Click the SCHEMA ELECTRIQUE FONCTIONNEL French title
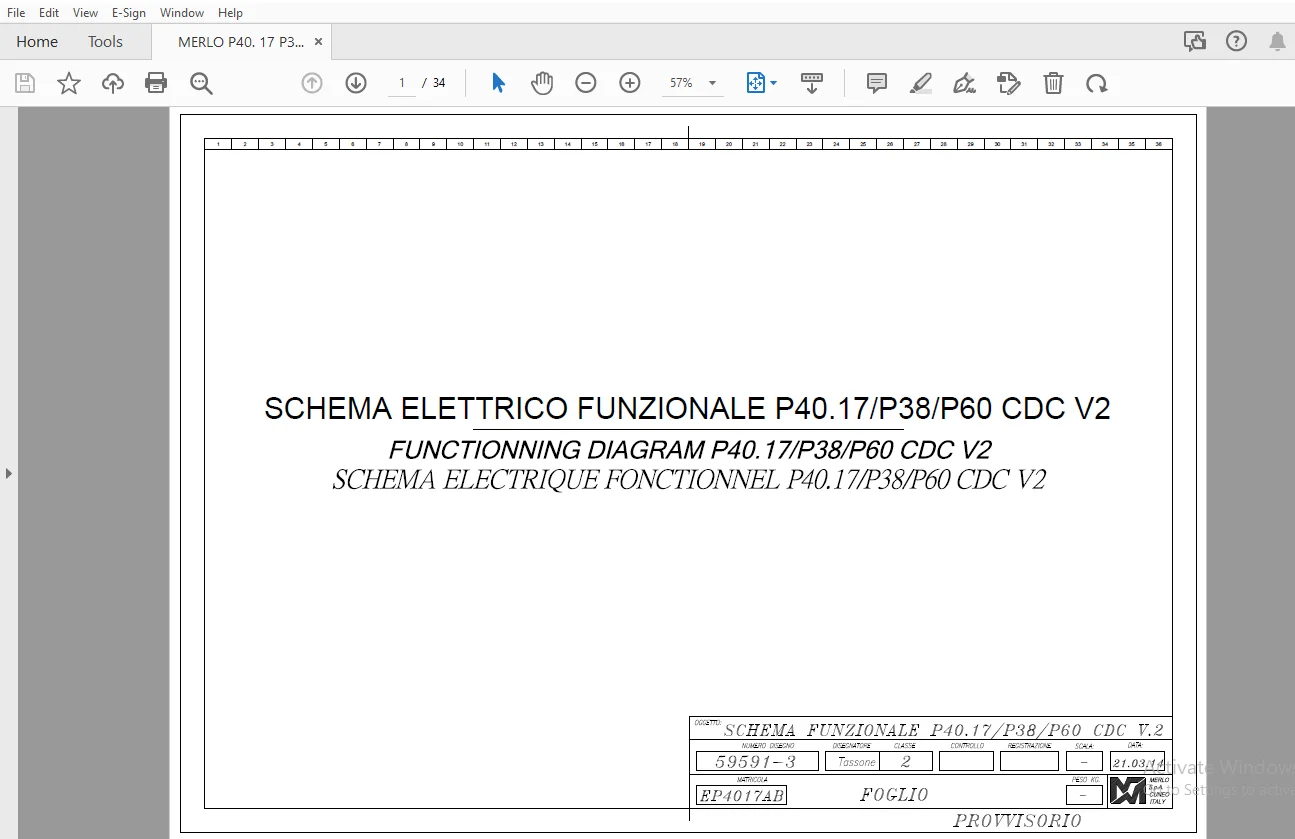Image resolution: width=1295 pixels, height=839 pixels. click(689, 480)
